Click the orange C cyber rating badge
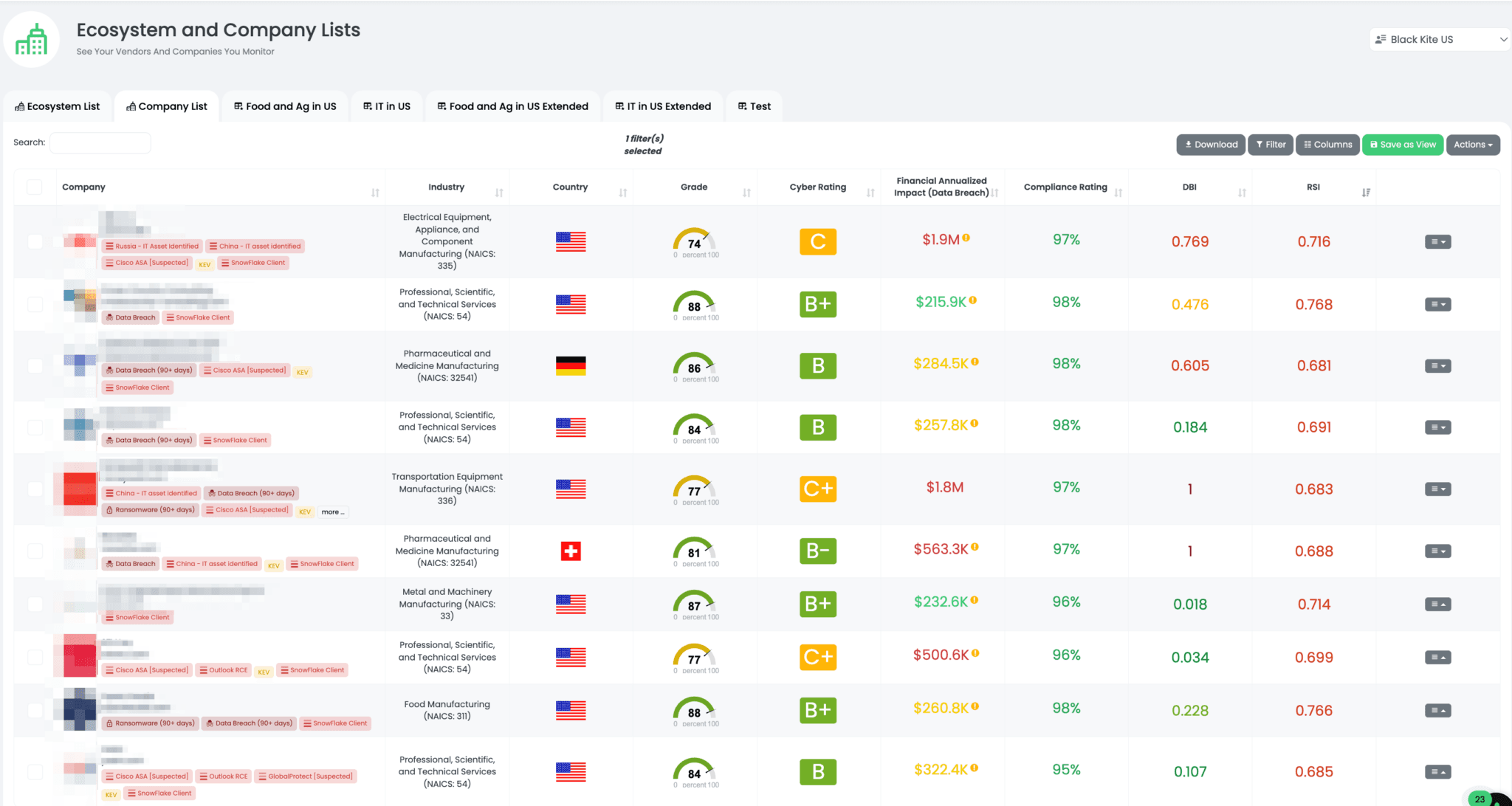The height and width of the screenshot is (806, 1512). (817, 242)
